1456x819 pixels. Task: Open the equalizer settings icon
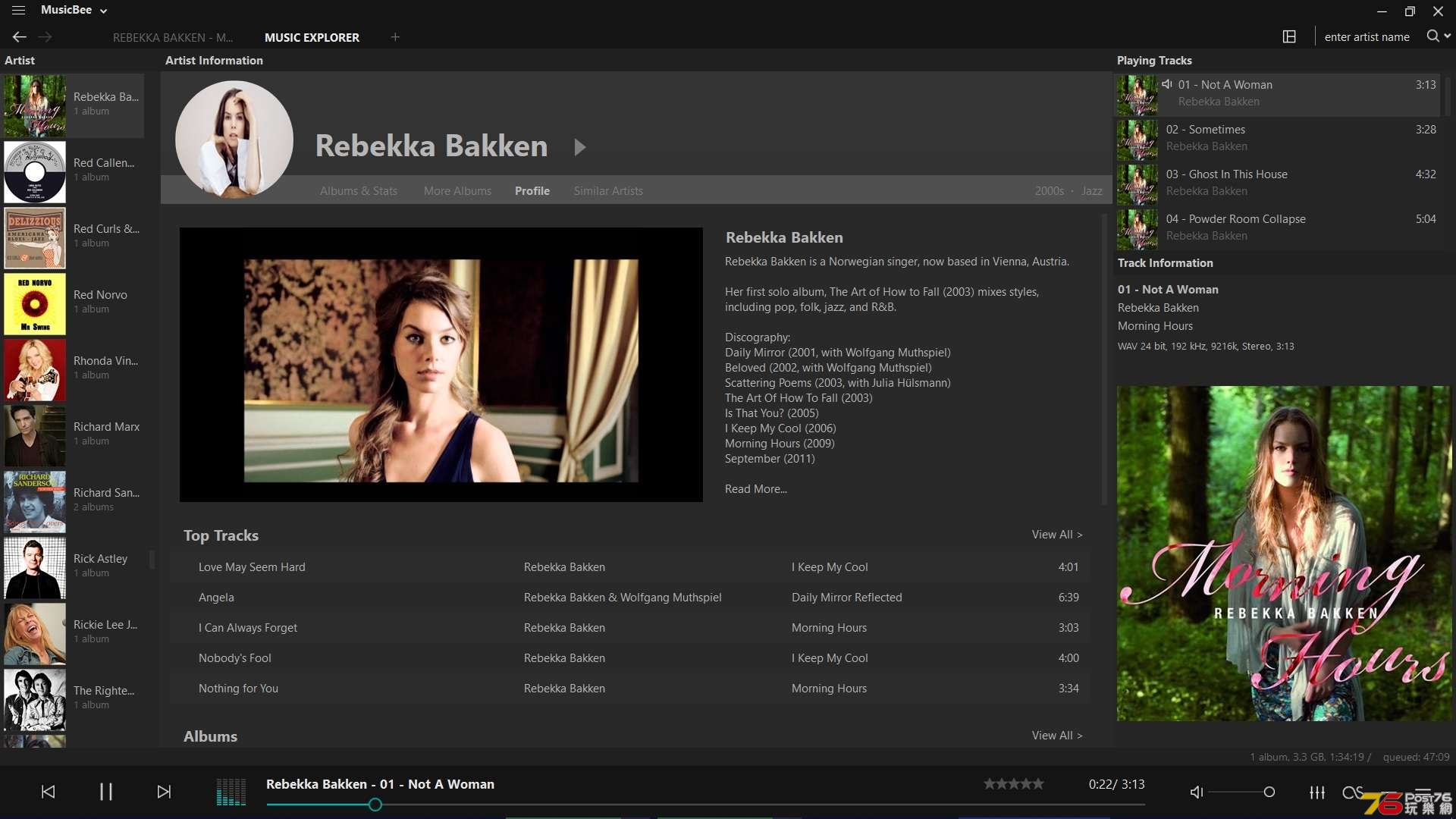point(1317,792)
